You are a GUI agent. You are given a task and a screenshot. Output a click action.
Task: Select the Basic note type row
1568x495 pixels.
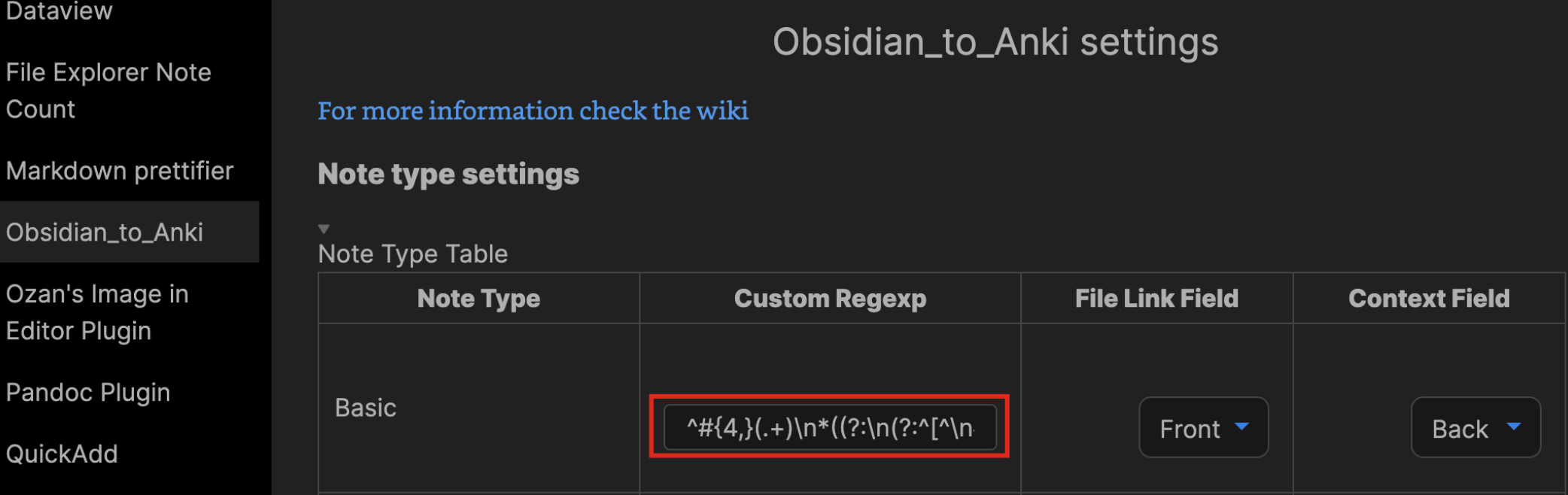click(366, 407)
